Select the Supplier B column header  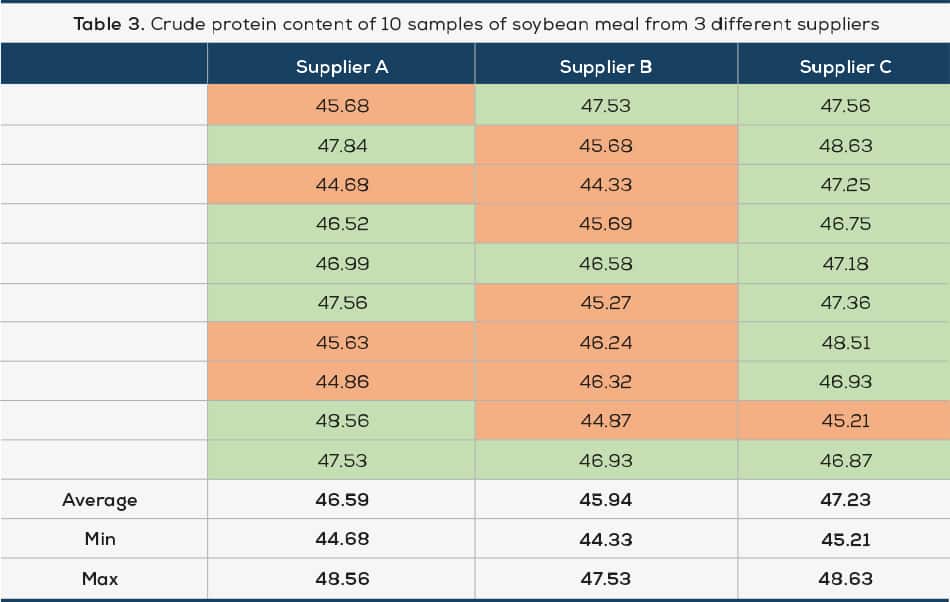point(606,67)
